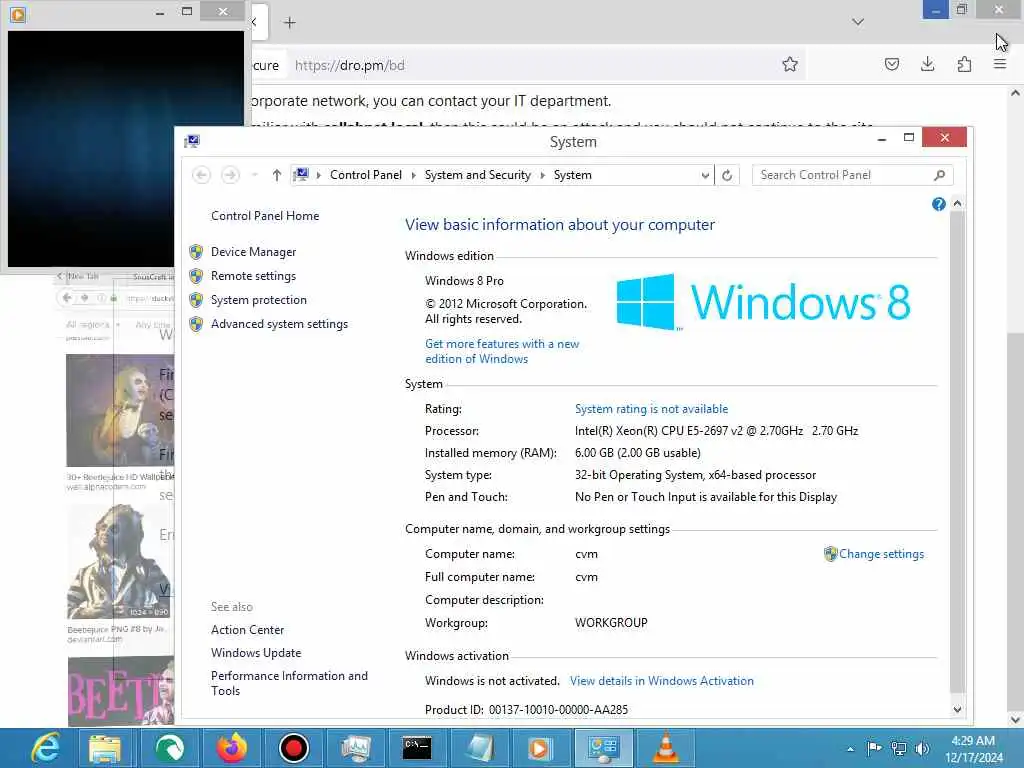
Task: Open the orange media player taskbar icon
Action: (x=540, y=748)
